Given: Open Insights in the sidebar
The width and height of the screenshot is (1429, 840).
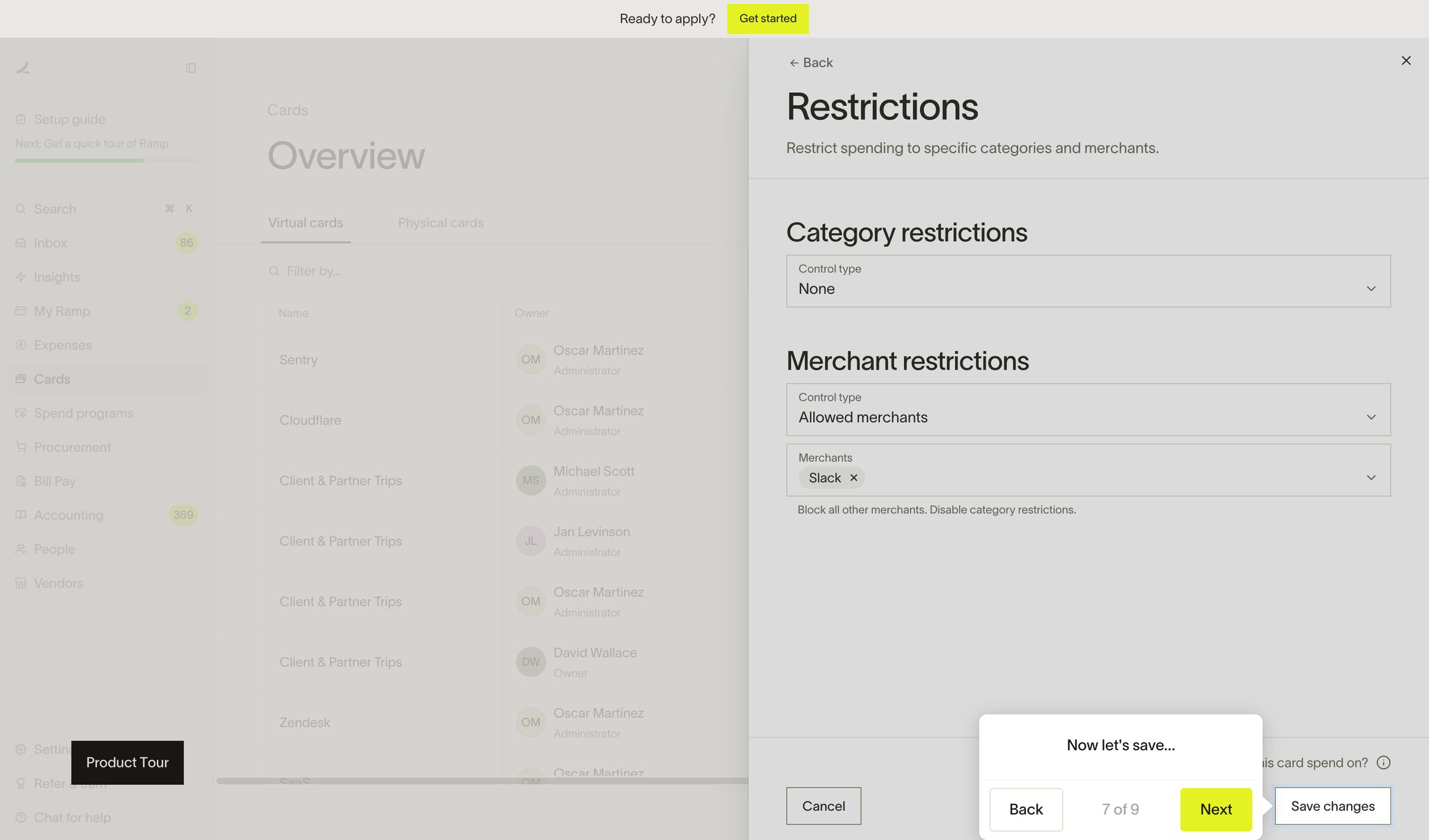Looking at the screenshot, I should click(x=107, y=277).
